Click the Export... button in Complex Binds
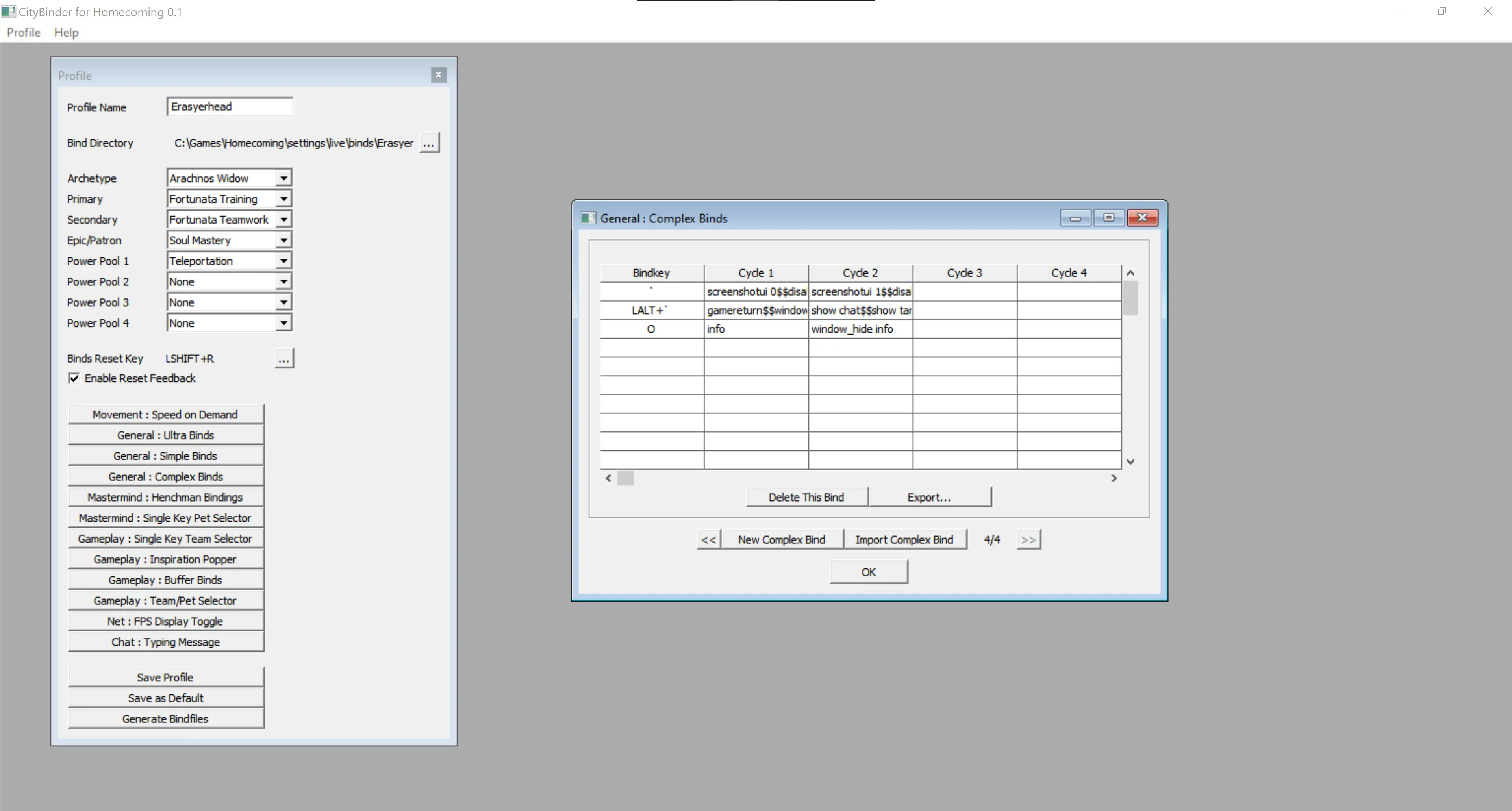Viewport: 1512px width, 811px height. tap(929, 497)
